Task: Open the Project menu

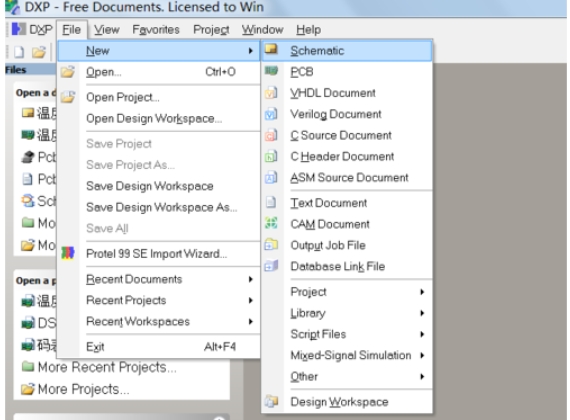Action: click(211, 29)
